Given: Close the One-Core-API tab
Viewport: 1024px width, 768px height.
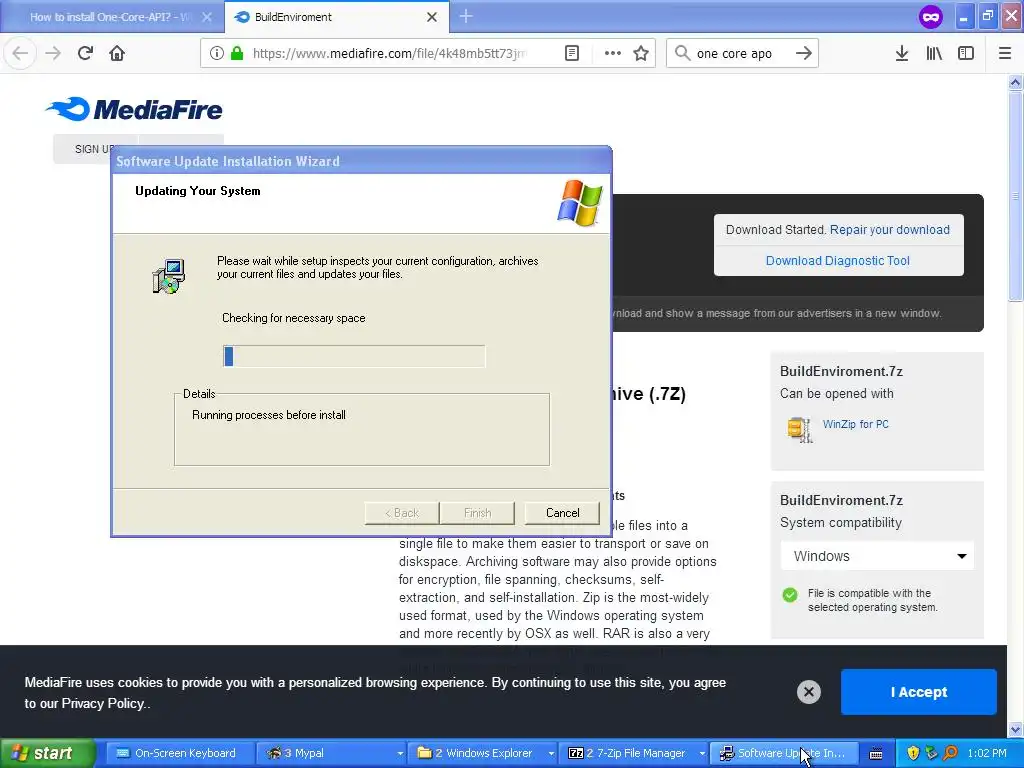Looking at the screenshot, I should coord(206,17).
